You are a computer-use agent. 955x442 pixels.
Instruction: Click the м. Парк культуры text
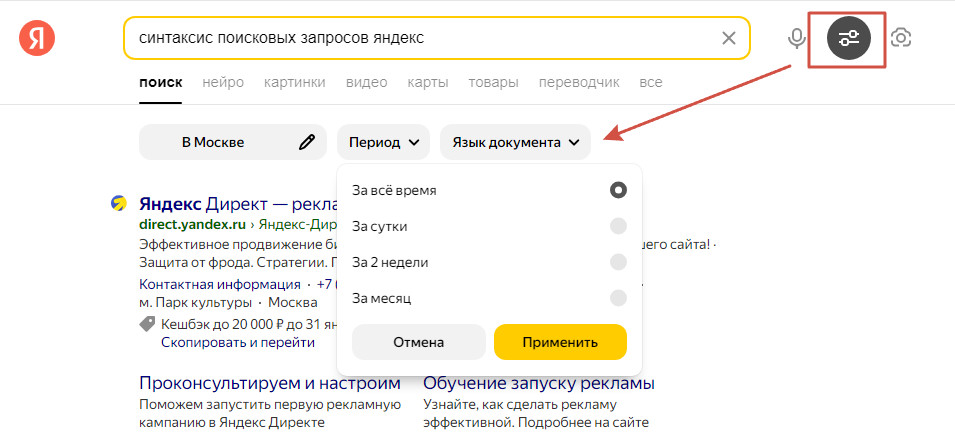[x=195, y=303]
